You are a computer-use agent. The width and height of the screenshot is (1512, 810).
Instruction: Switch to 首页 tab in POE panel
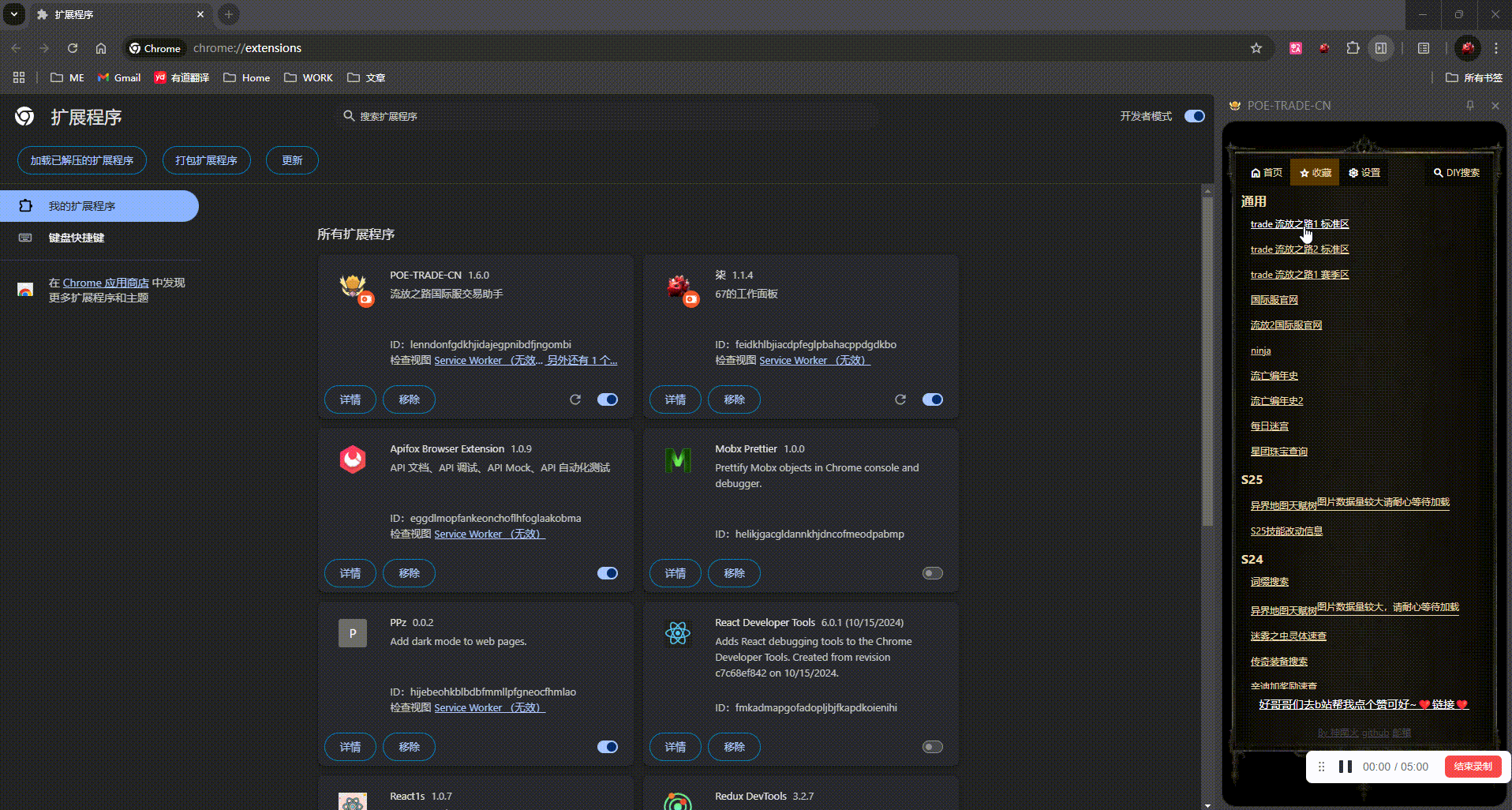pyautogui.click(x=1267, y=173)
